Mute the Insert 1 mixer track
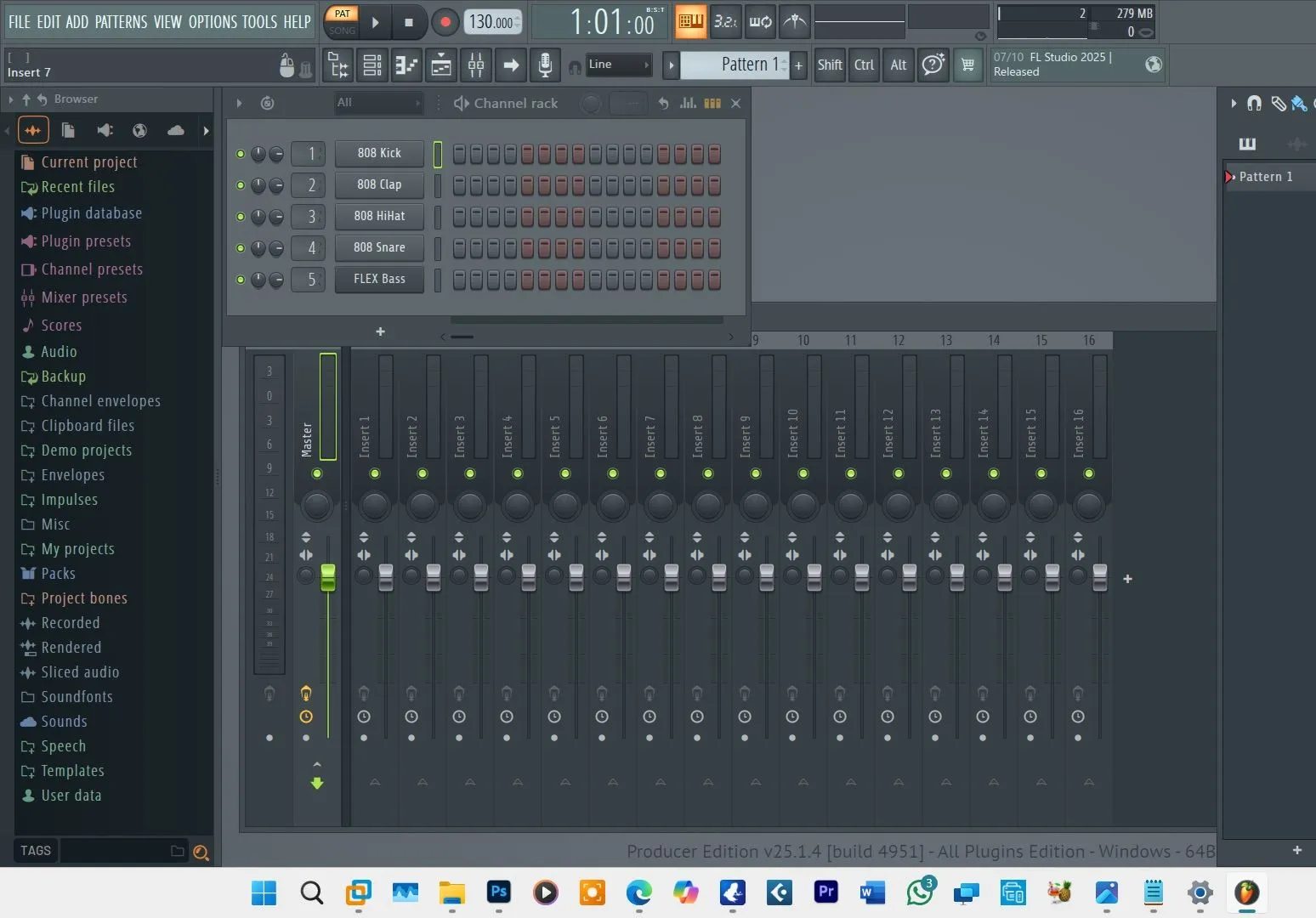Screen dimensions: 1316x918 [x=375, y=473]
